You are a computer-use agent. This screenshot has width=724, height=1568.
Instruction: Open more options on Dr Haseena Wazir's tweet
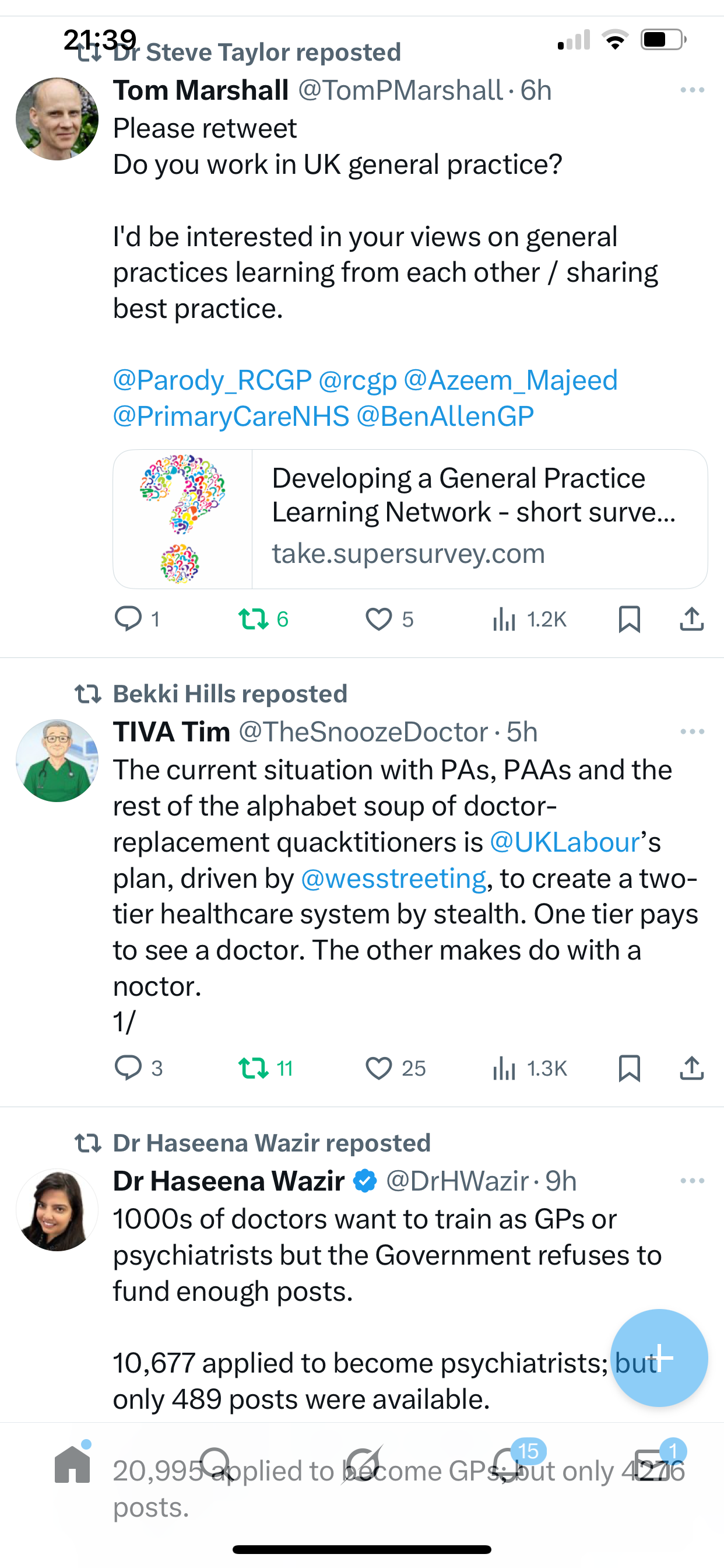point(692,1181)
